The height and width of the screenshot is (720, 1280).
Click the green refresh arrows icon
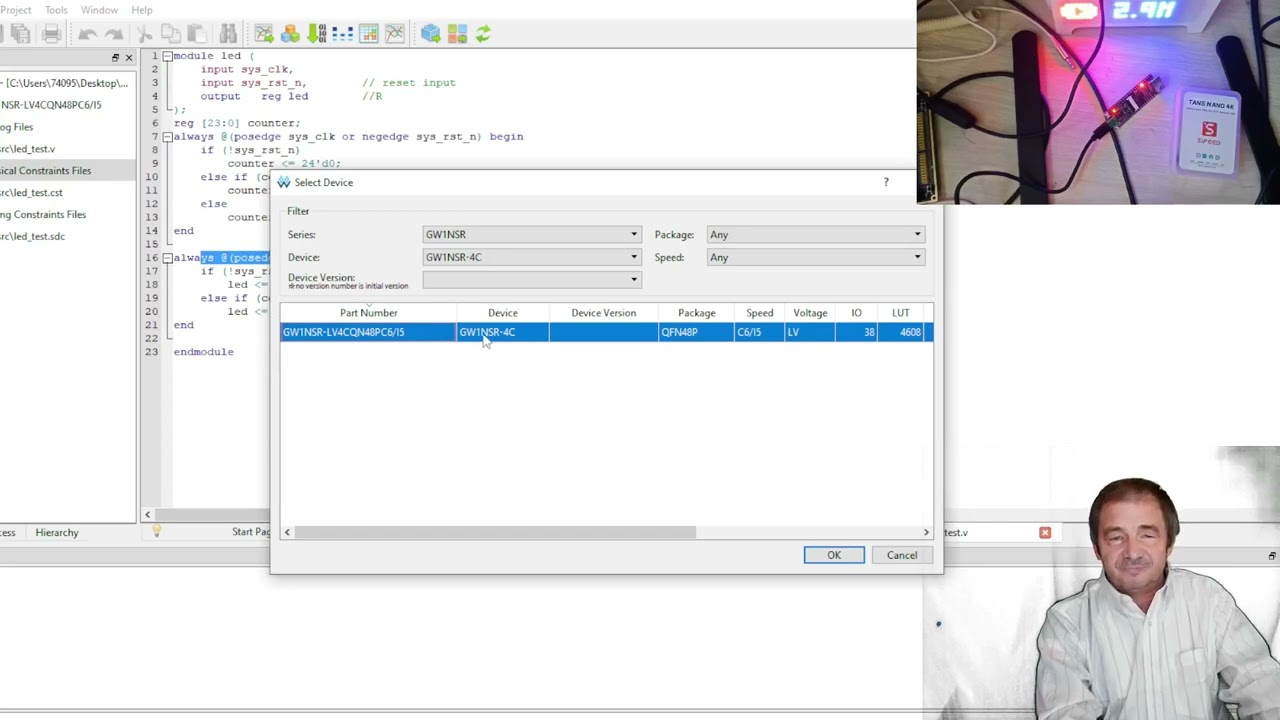pyautogui.click(x=482, y=34)
